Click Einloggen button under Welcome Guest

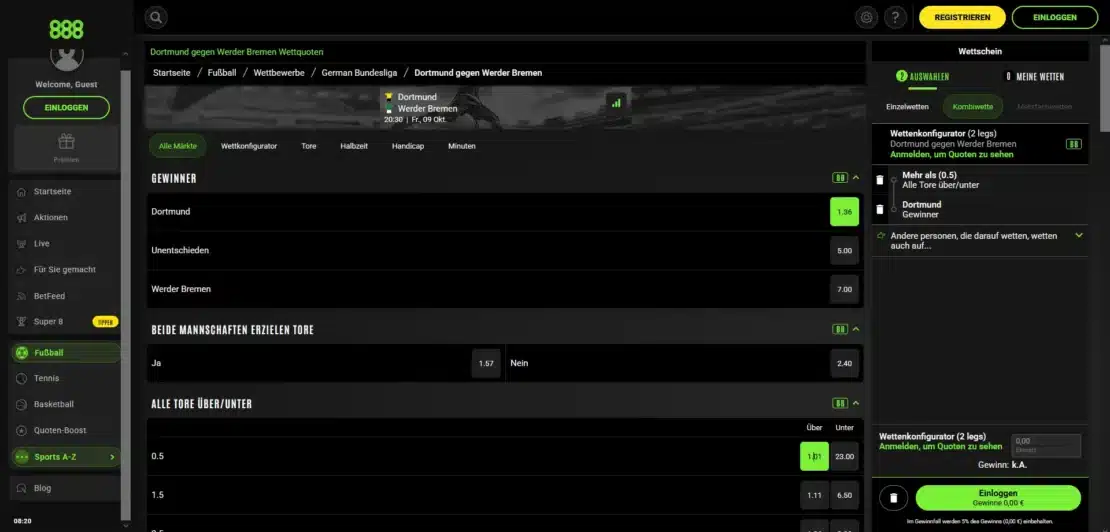pos(67,108)
